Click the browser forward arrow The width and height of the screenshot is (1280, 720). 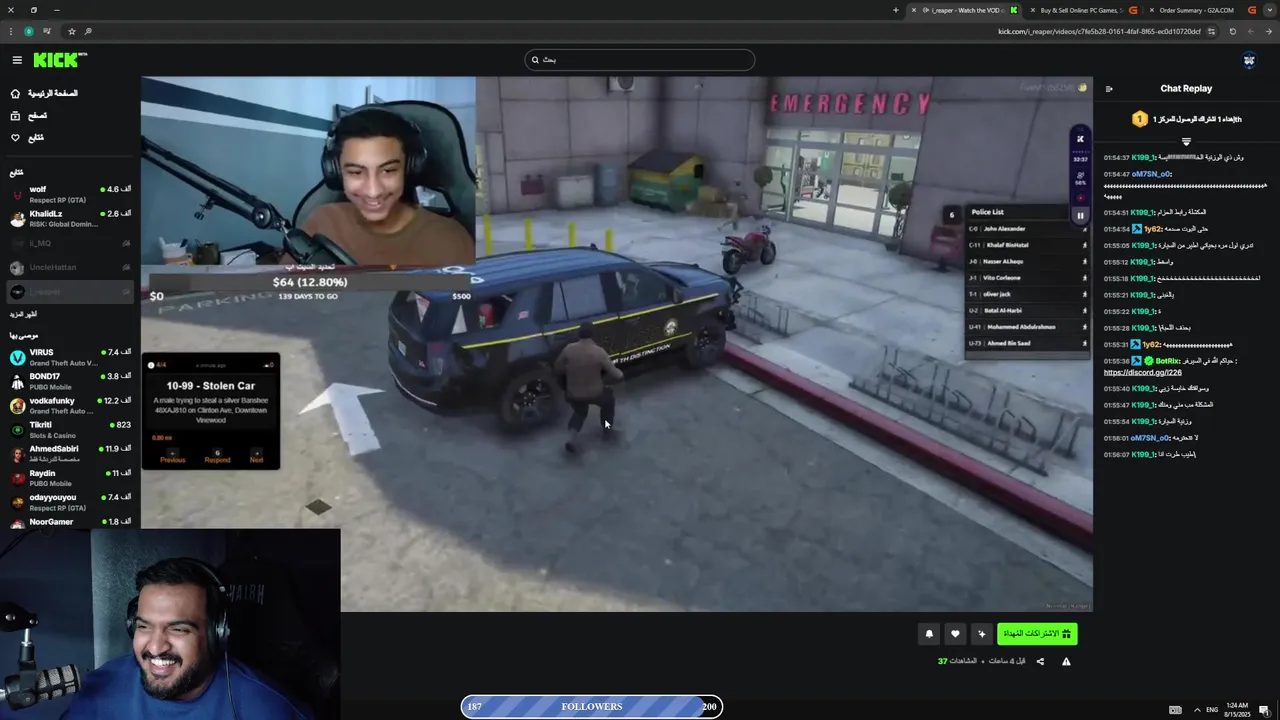pyautogui.click(x=1251, y=31)
